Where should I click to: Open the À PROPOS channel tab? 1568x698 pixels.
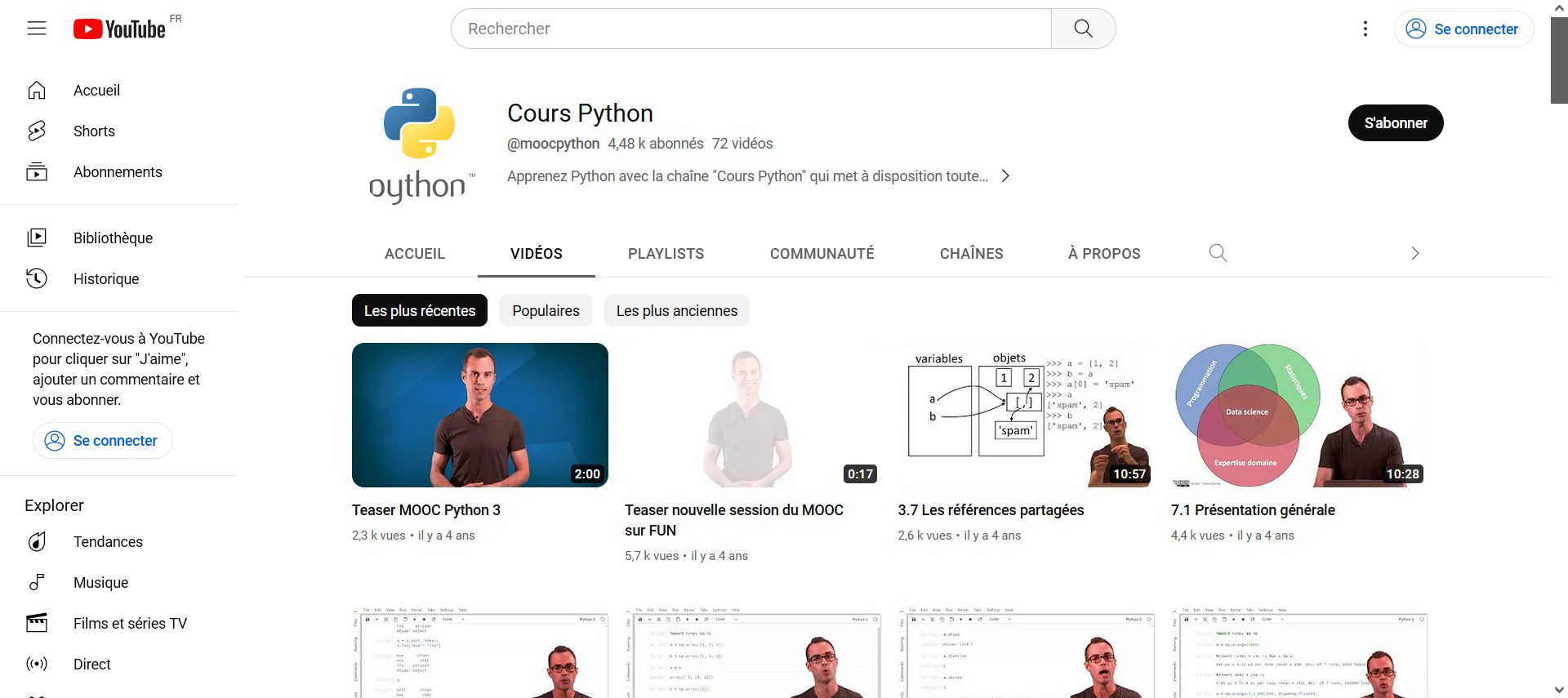(1104, 253)
